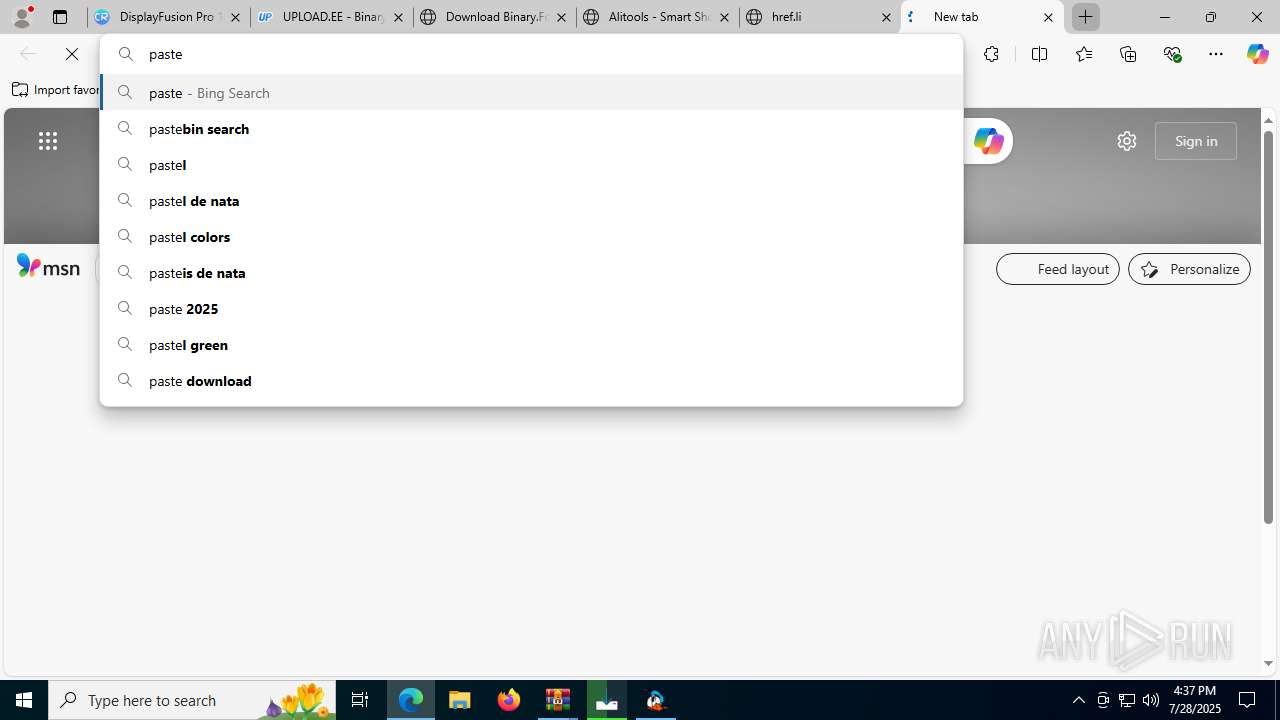1280x720 pixels.
Task: Click the page vertical scrollbar
Action: pyautogui.click(x=1269, y=328)
